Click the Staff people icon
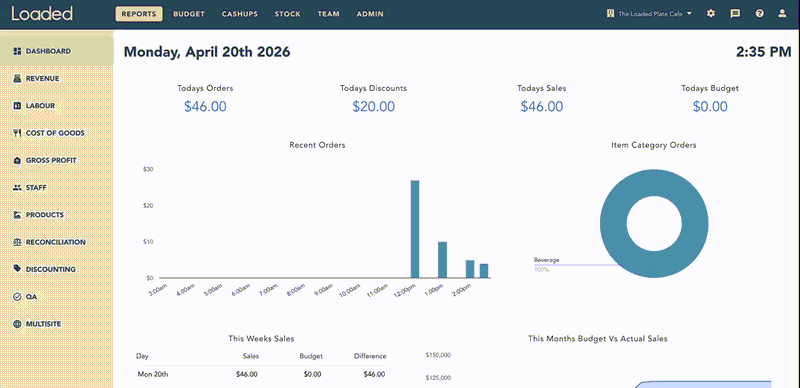 point(17,187)
